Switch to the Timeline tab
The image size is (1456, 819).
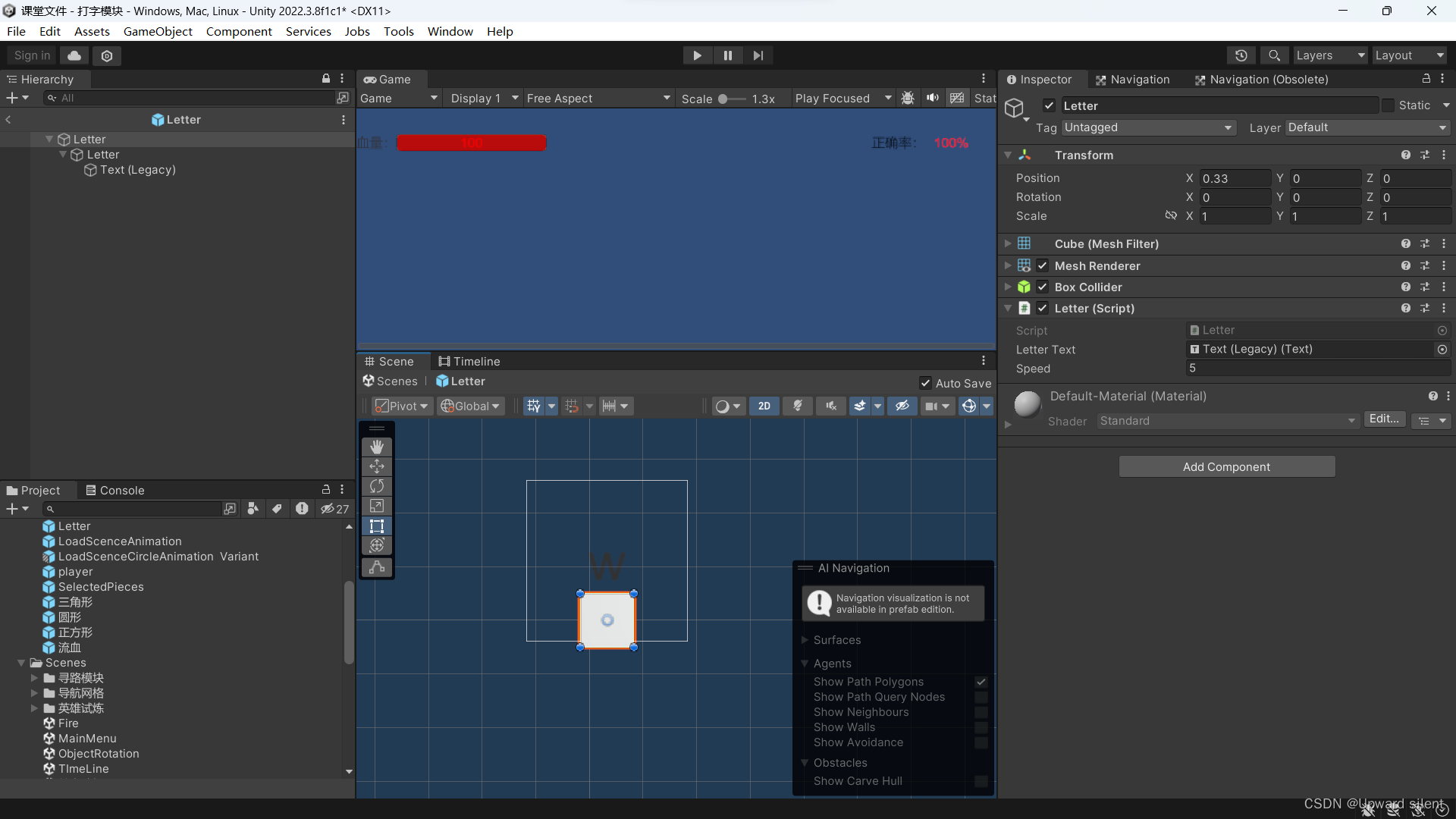point(469,362)
